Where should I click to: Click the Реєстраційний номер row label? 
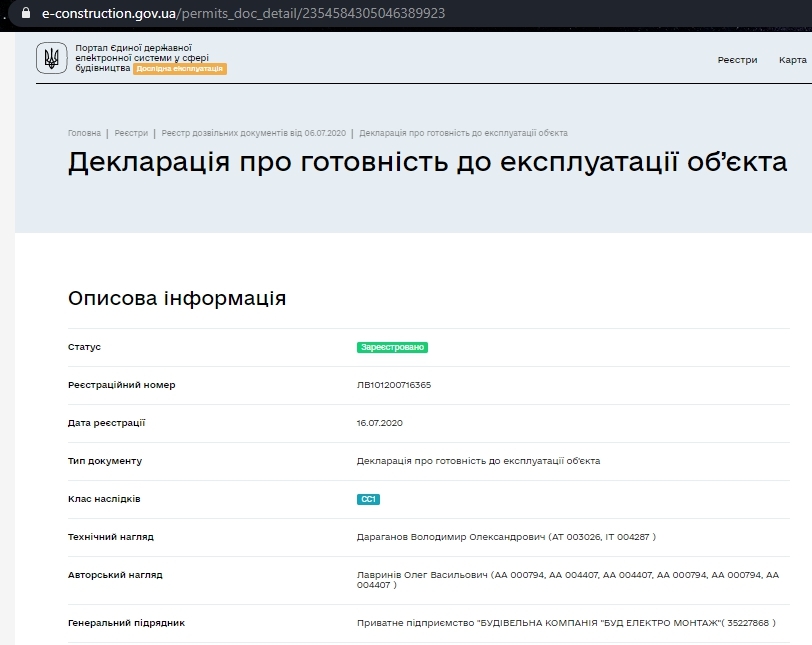click(x=122, y=385)
